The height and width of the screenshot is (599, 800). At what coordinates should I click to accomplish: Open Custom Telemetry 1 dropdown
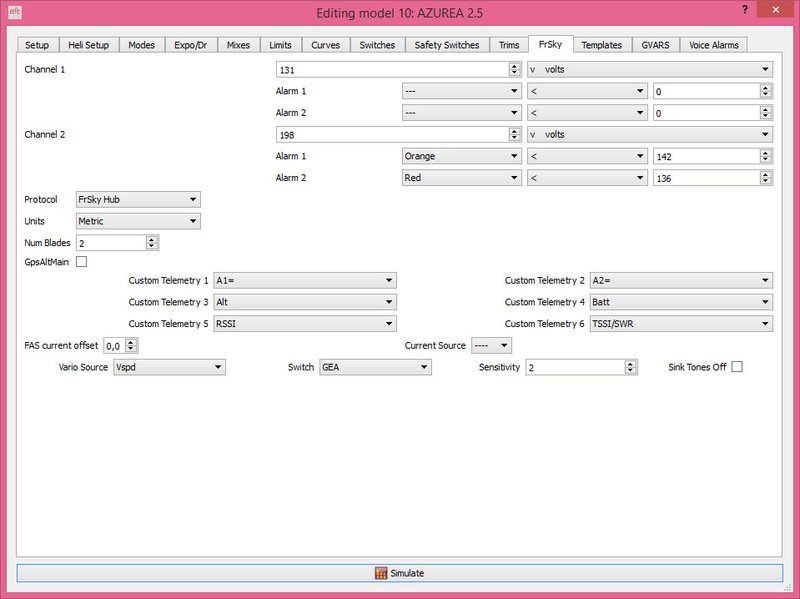[305, 281]
